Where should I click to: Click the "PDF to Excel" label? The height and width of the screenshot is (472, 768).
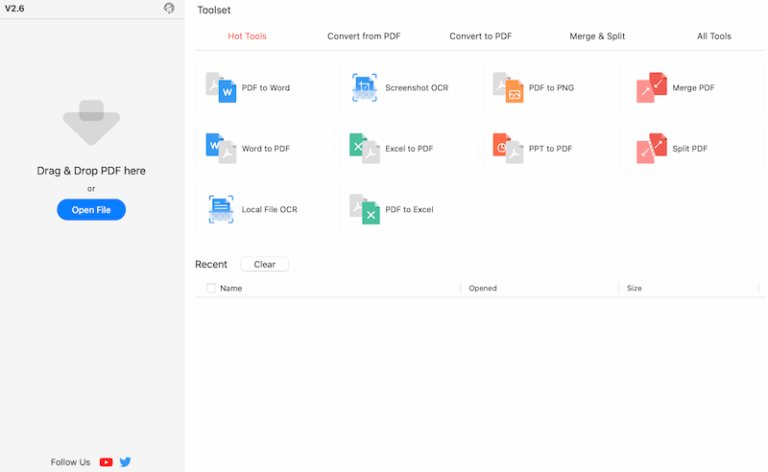pos(409,210)
